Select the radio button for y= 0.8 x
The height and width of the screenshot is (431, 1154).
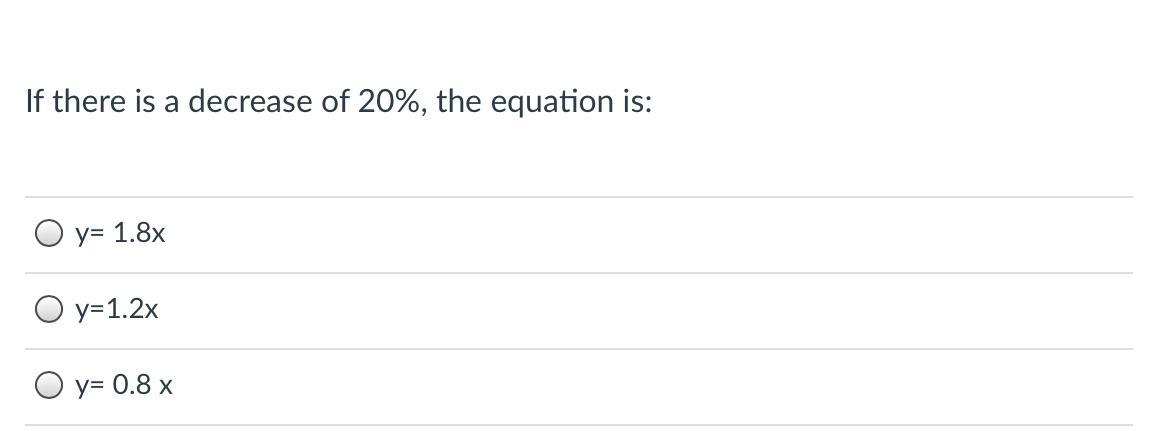[48, 385]
